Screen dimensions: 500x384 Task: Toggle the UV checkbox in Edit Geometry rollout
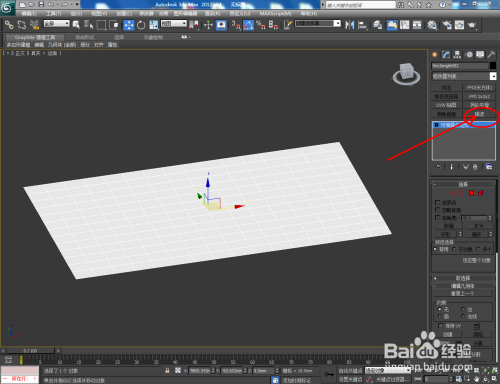pyautogui.click(x=440, y=326)
